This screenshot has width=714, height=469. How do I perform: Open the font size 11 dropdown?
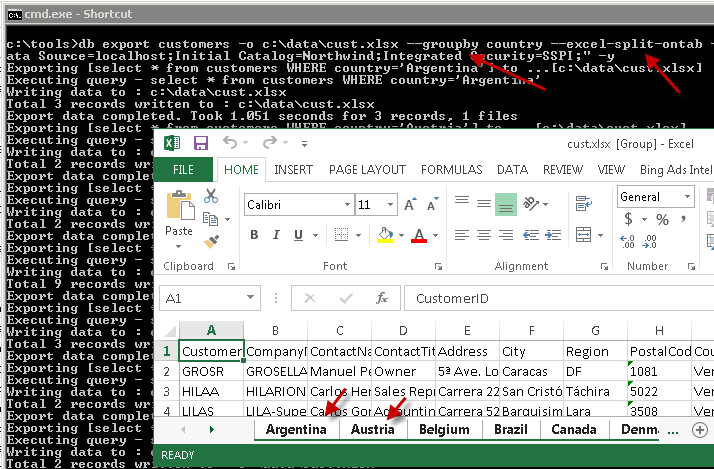point(390,204)
